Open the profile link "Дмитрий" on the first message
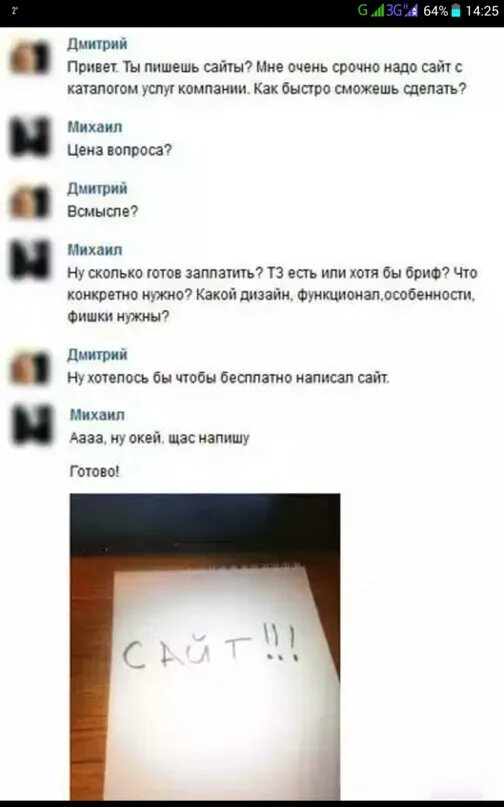 (x=97, y=44)
